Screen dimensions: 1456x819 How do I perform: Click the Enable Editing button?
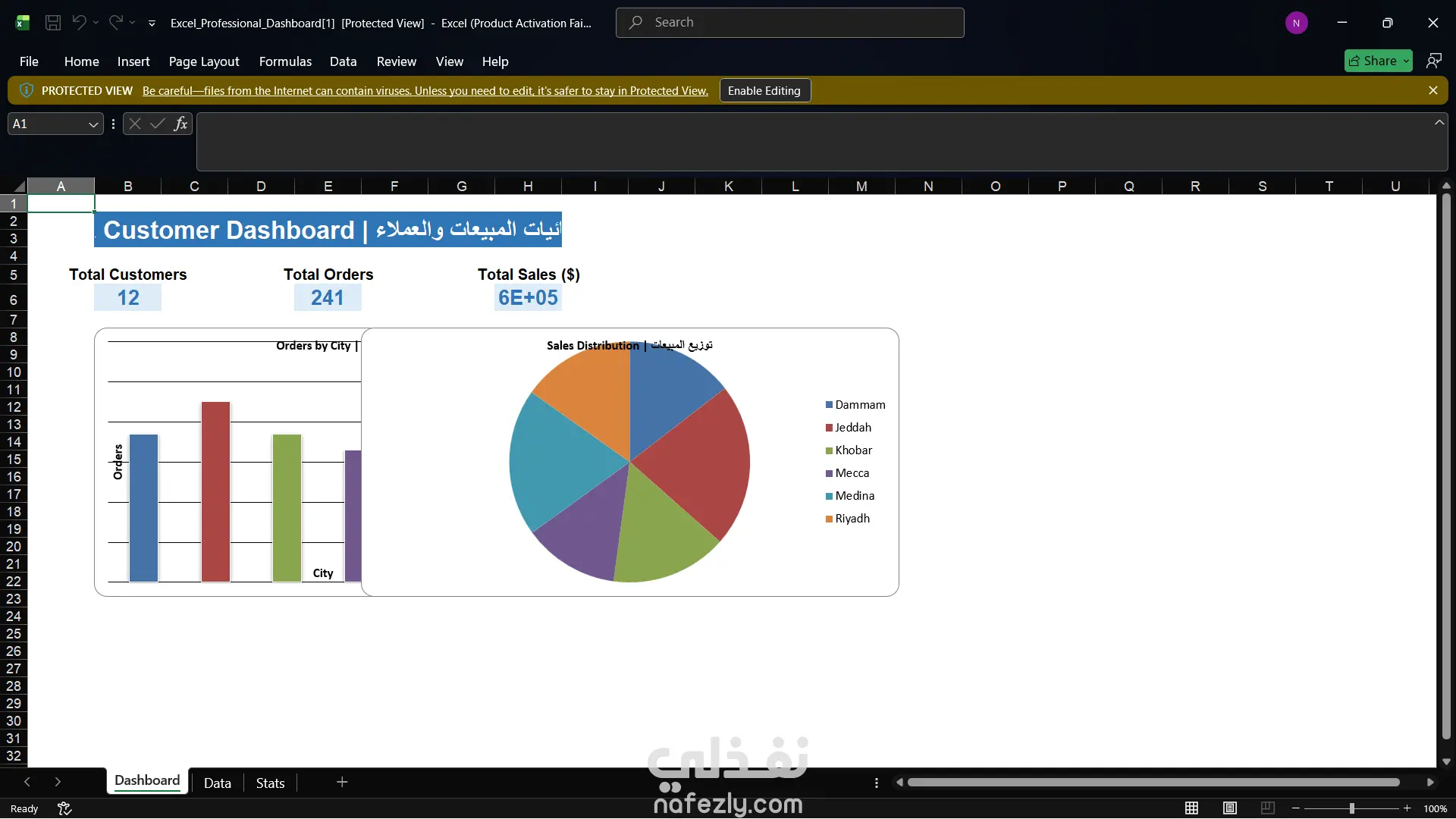pyautogui.click(x=764, y=90)
